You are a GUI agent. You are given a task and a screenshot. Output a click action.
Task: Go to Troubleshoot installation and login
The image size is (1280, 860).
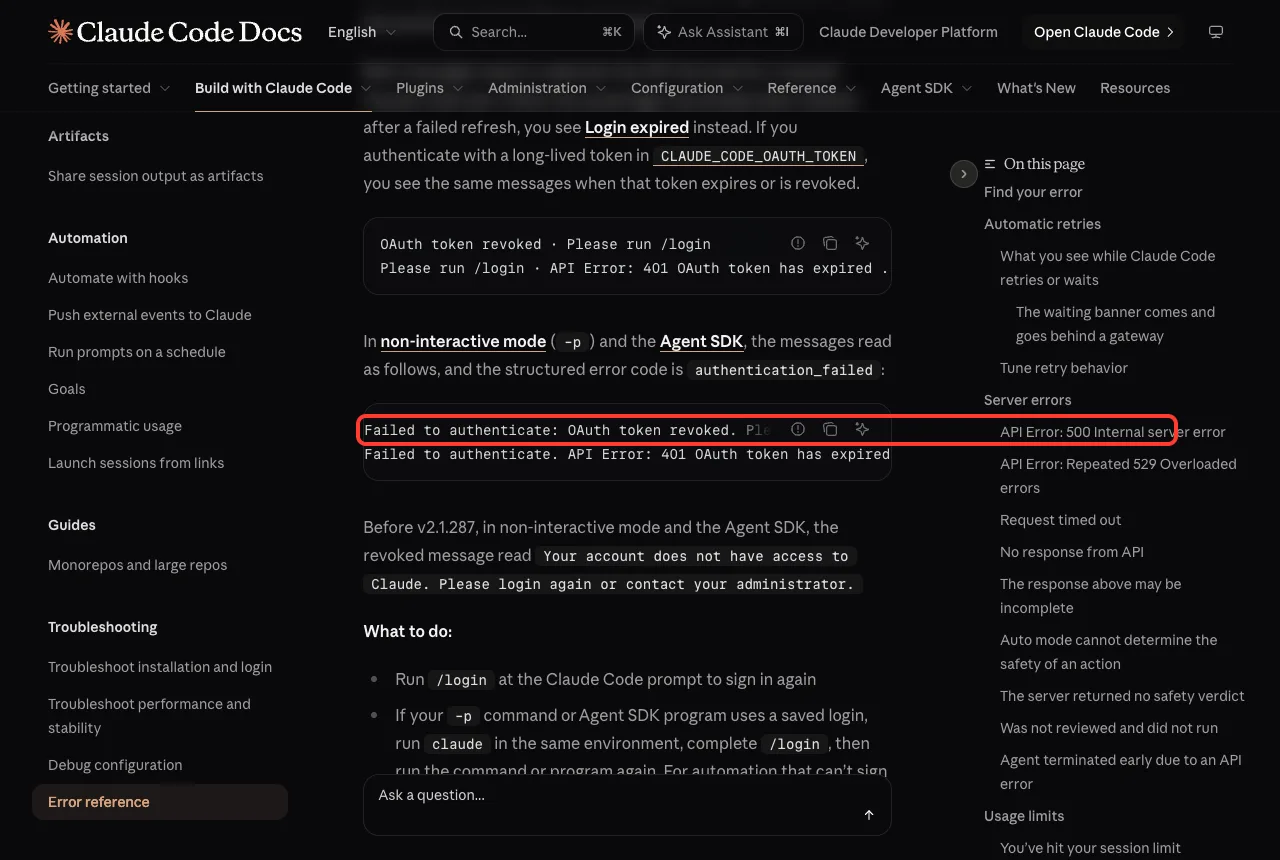click(160, 667)
